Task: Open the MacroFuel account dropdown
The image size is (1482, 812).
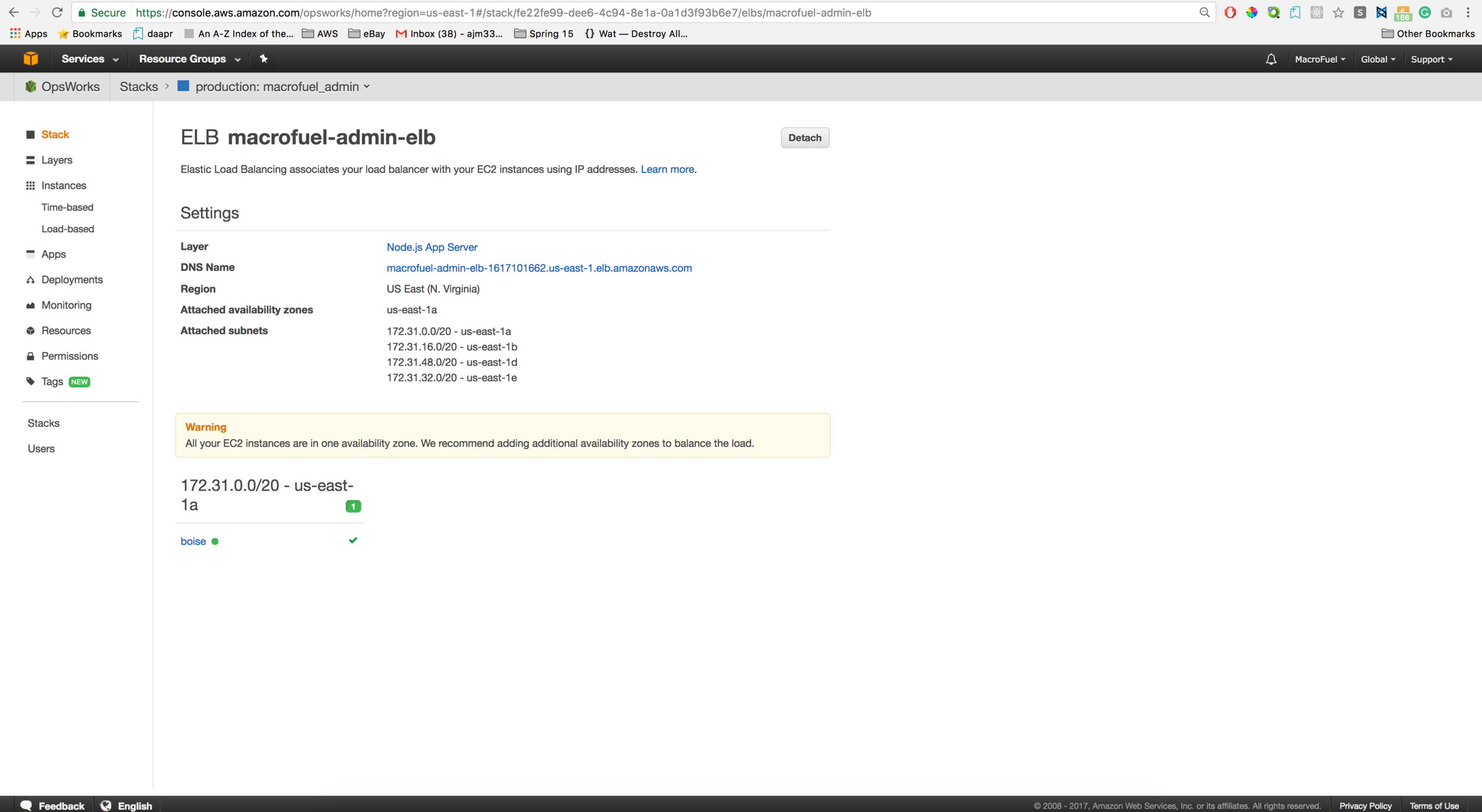Action: click(1320, 59)
